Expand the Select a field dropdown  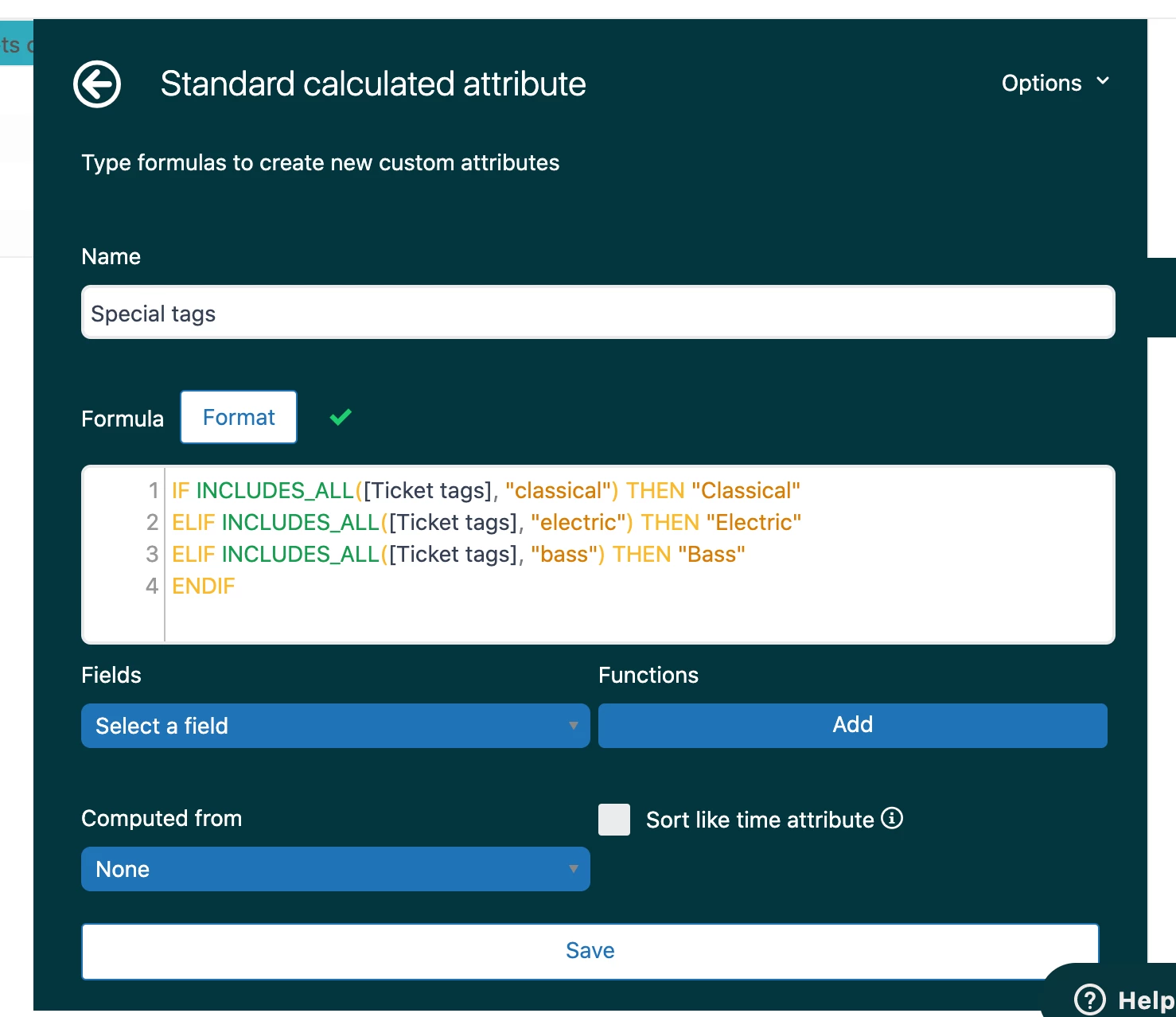(x=335, y=726)
